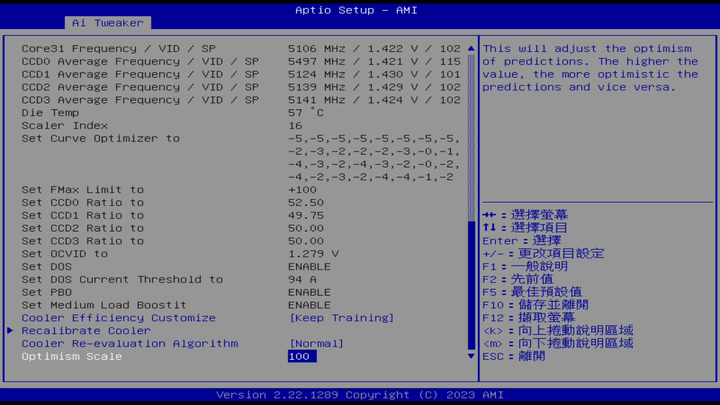
Task: Select the Cooler Efficiency Customize option
Action: [118, 318]
